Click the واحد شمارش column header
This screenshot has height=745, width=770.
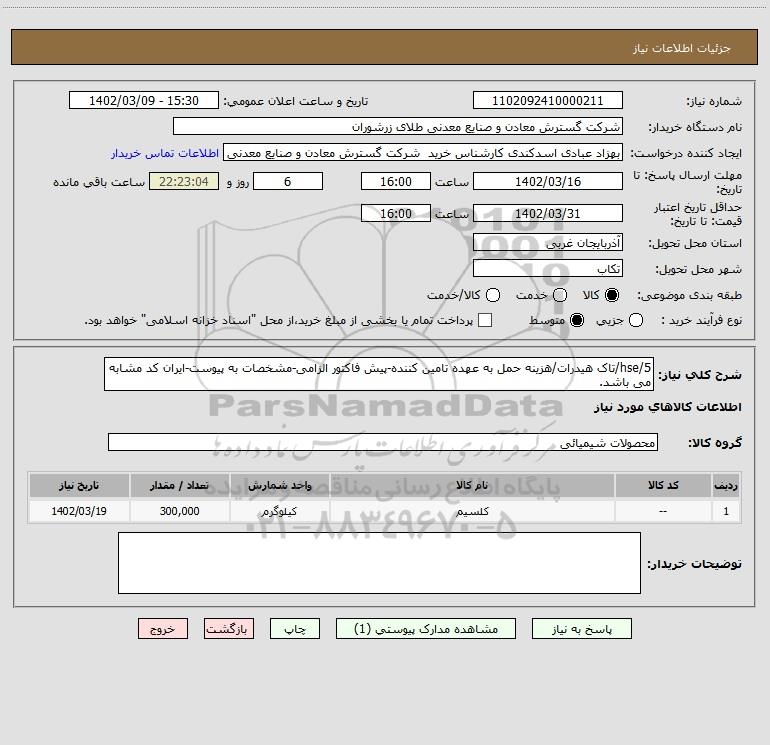tap(279, 486)
